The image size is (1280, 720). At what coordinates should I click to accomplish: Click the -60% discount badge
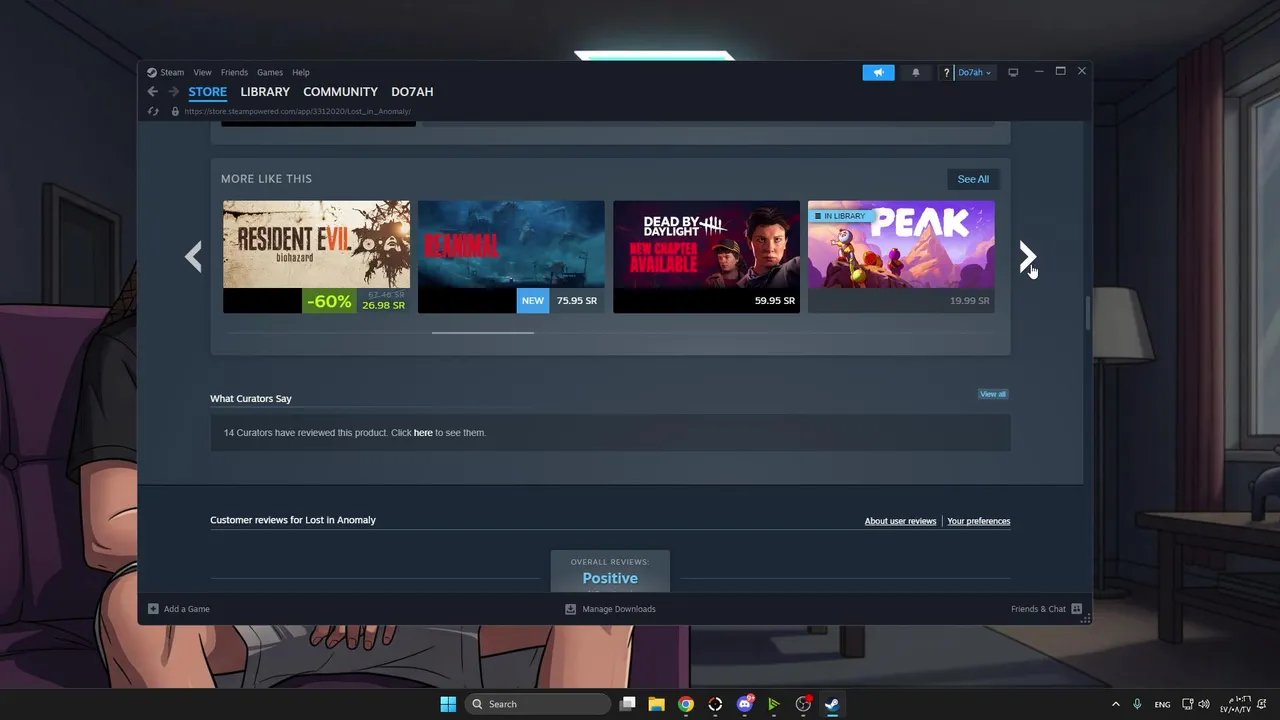tap(329, 301)
